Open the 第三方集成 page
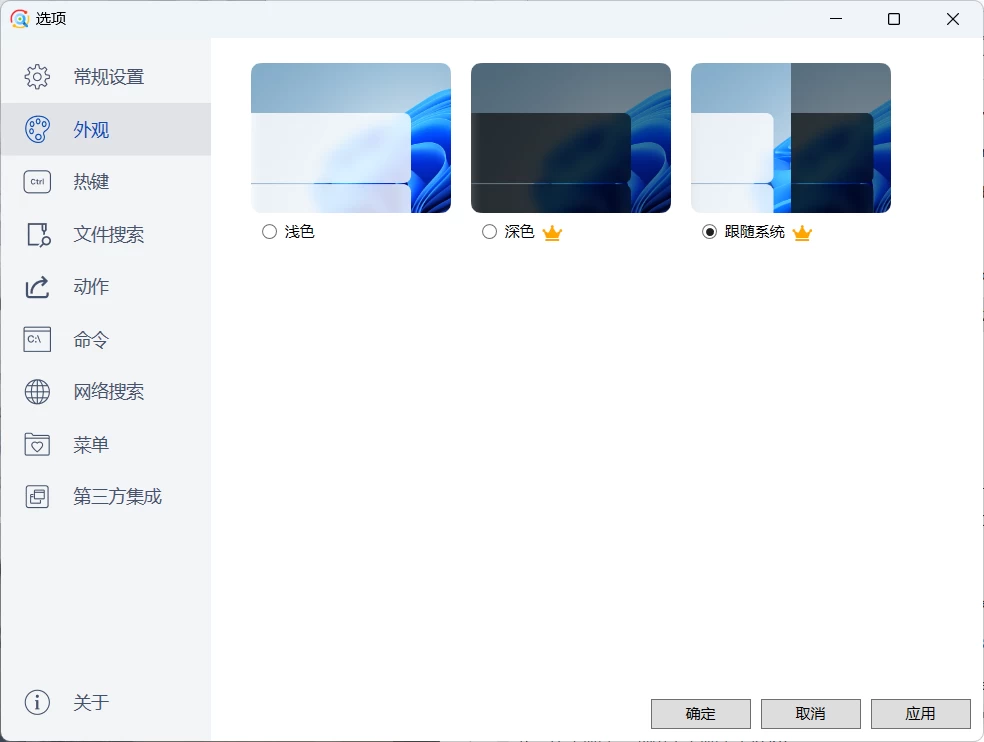Image resolution: width=984 pixels, height=742 pixels. [x=105, y=497]
